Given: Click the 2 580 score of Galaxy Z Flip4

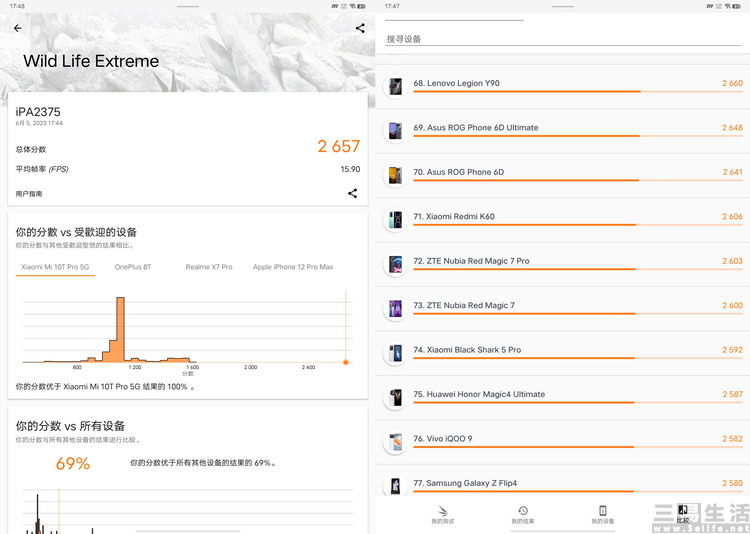Looking at the screenshot, I should point(732,483).
